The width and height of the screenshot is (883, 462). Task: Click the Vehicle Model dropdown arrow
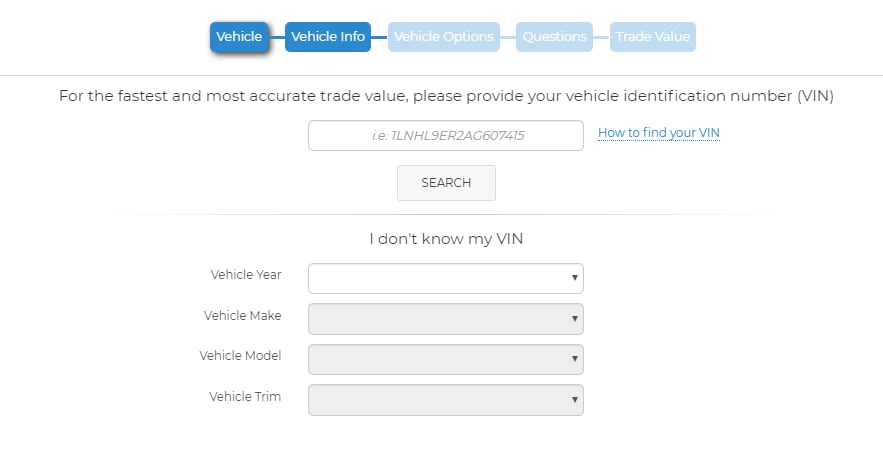click(x=574, y=359)
